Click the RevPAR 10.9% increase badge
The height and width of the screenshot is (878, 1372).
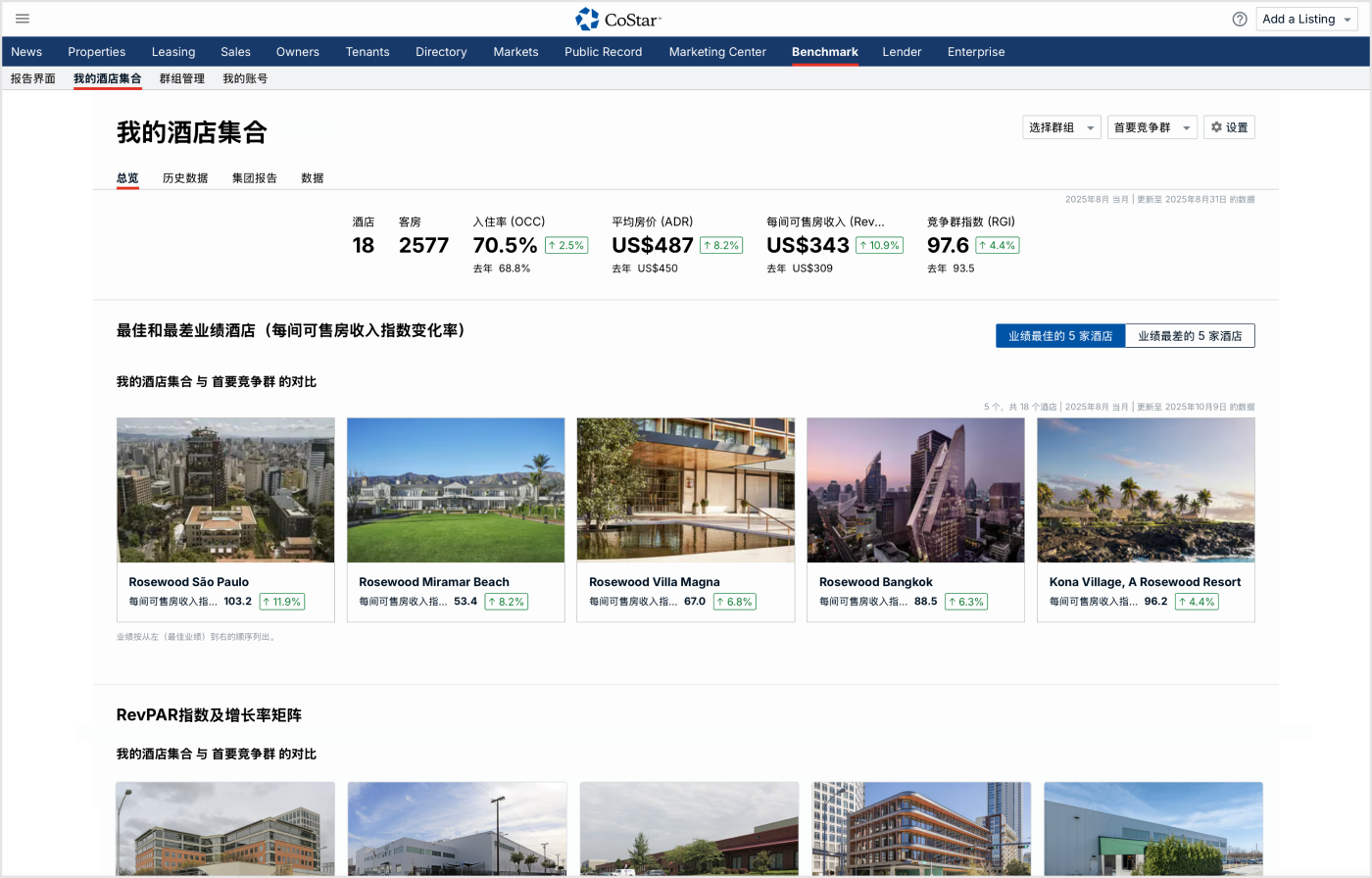click(879, 245)
